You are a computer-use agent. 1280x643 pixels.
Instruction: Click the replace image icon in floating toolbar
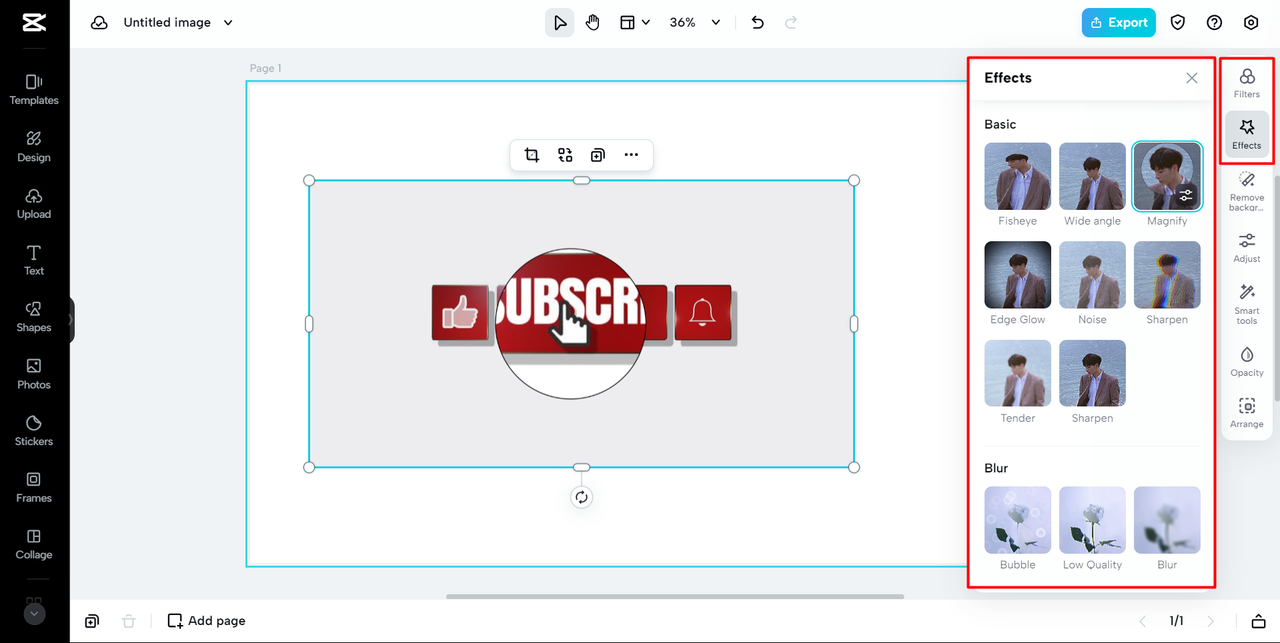[x=565, y=155]
